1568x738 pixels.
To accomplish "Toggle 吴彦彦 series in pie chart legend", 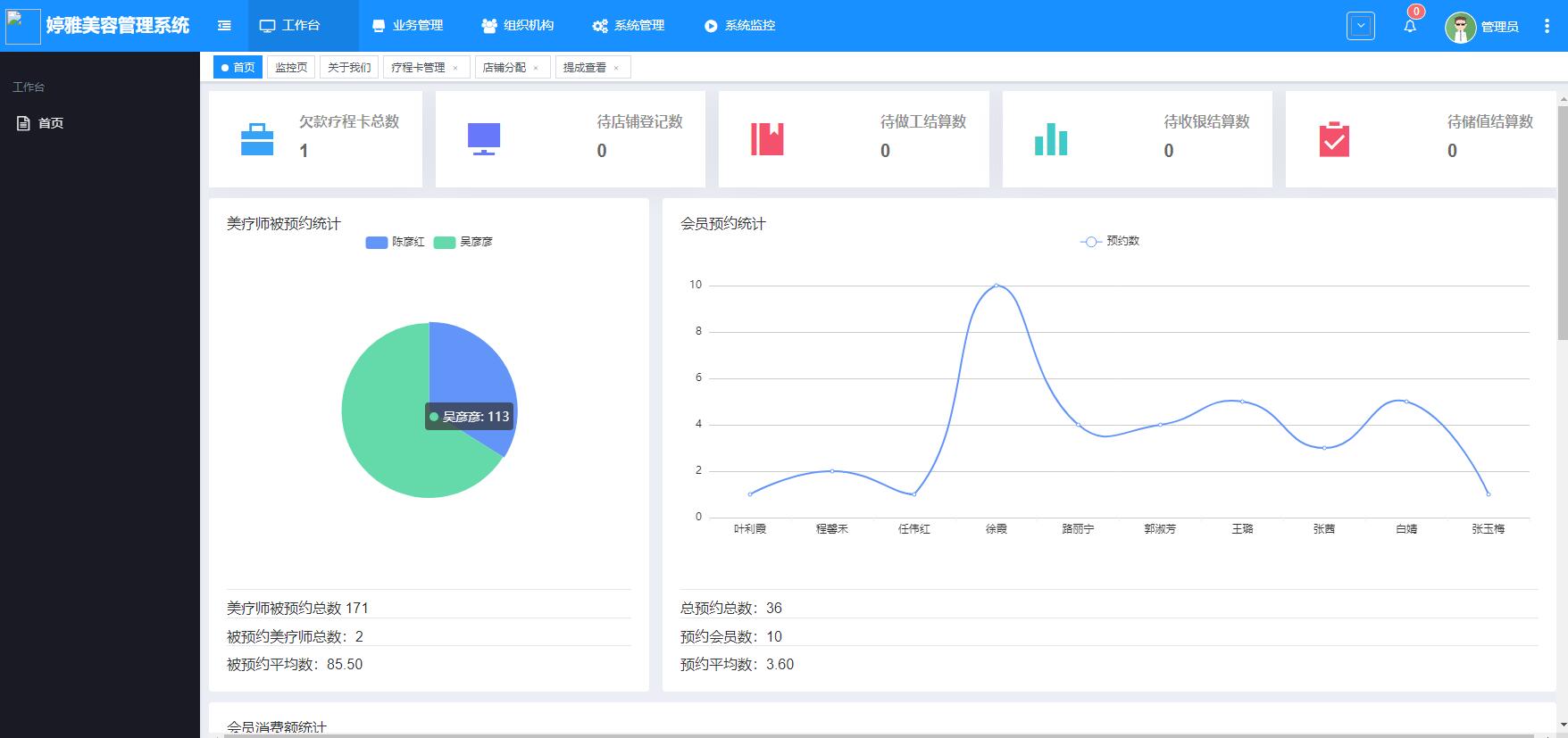I will point(463,242).
